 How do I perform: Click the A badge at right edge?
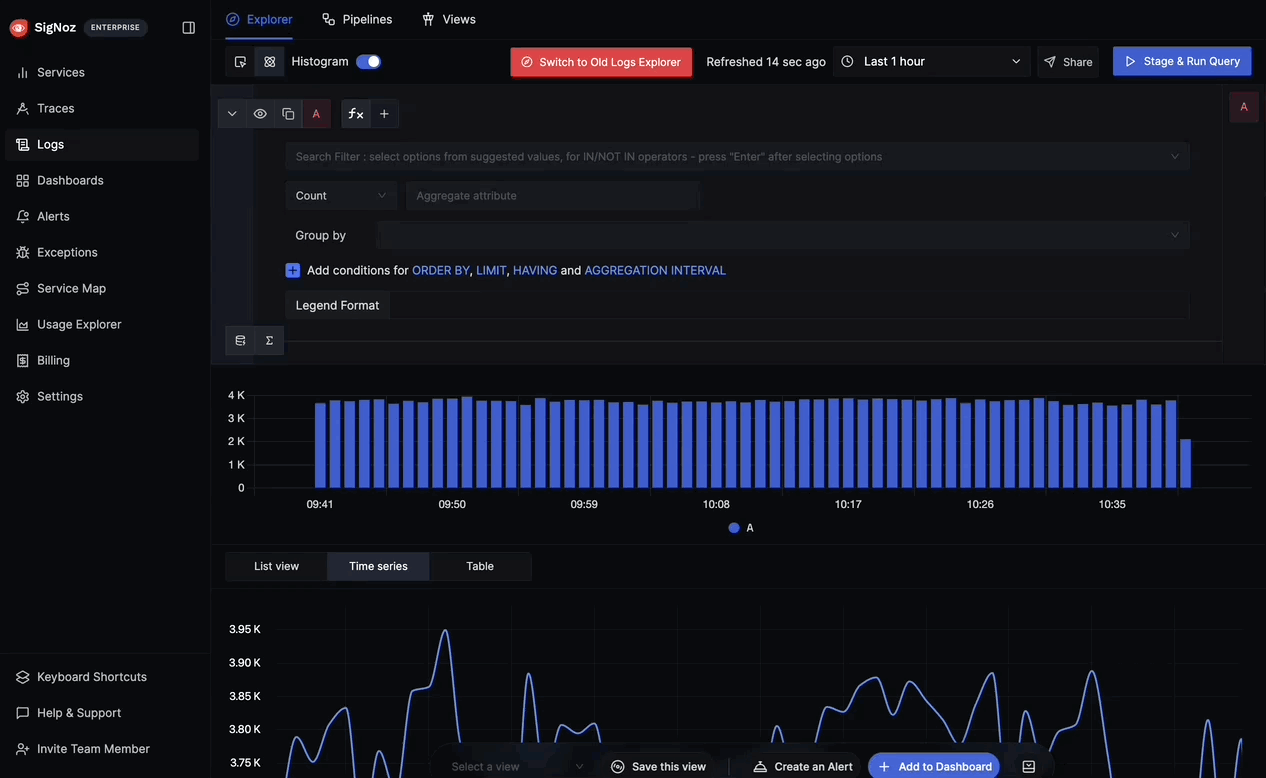[x=1244, y=107]
